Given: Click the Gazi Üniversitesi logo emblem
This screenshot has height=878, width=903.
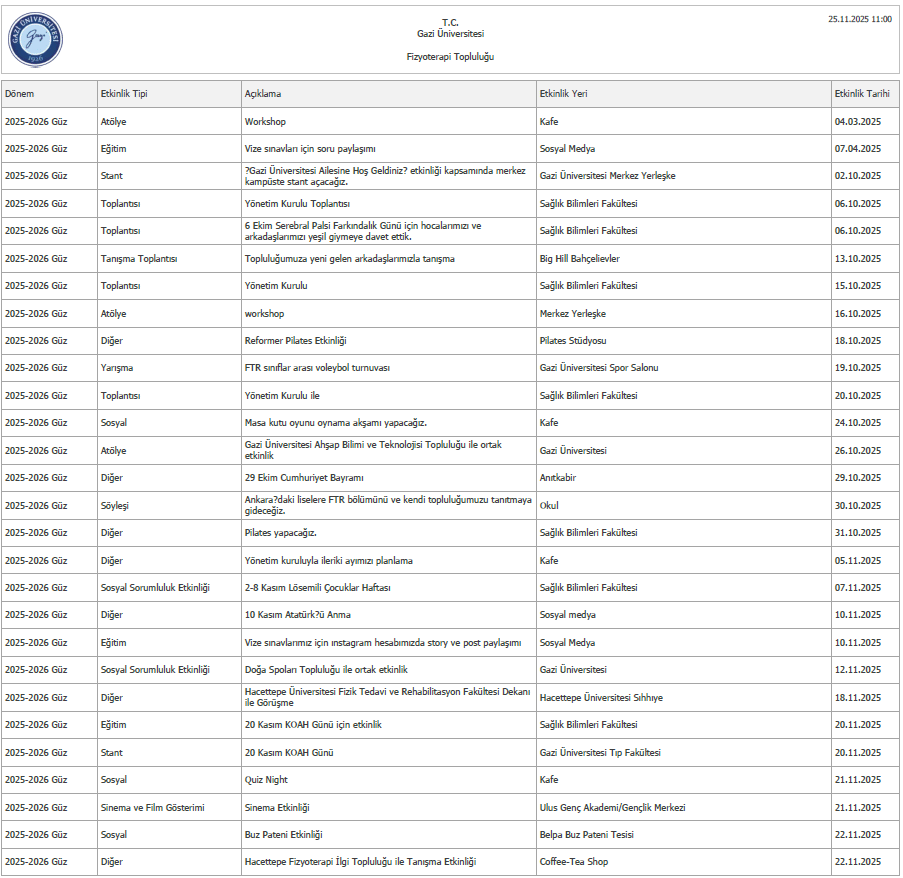Looking at the screenshot, I should (36, 40).
